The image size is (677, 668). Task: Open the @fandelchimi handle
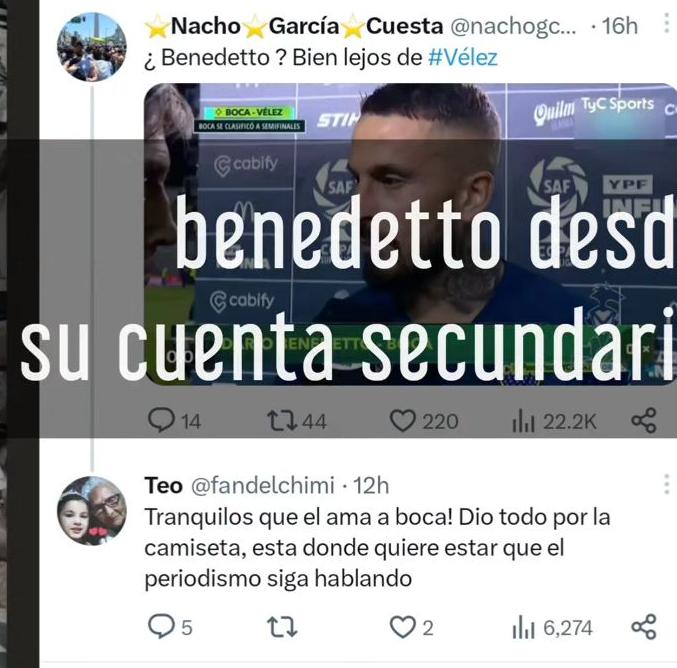pos(263,485)
